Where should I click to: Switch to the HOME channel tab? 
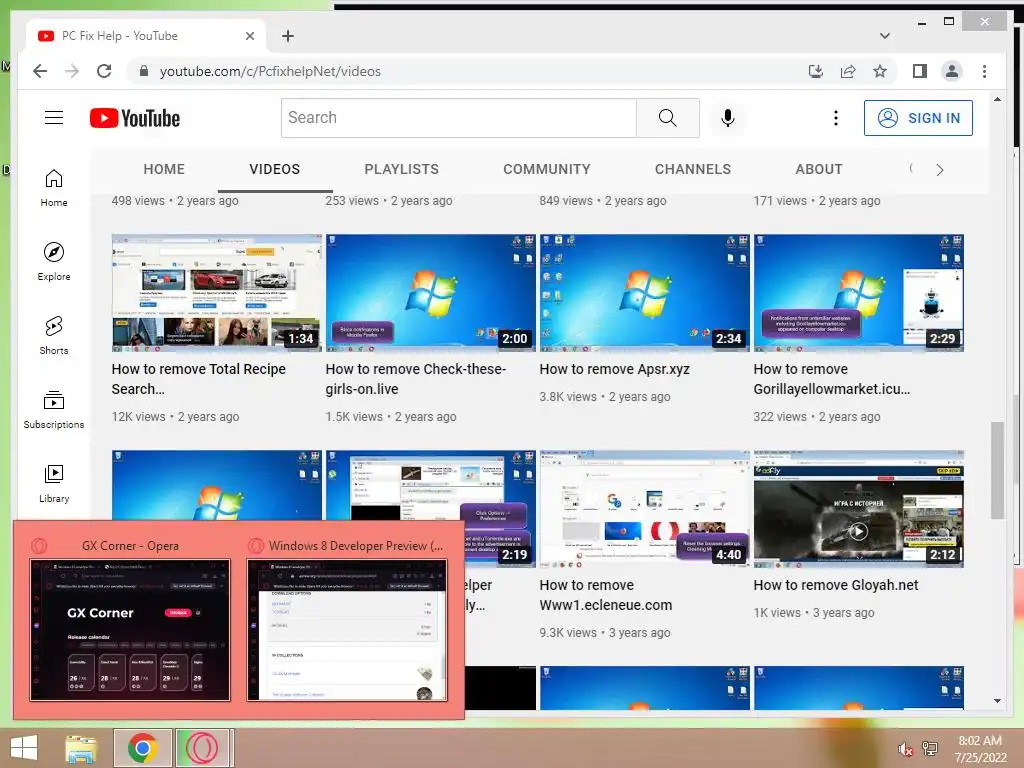click(x=164, y=169)
